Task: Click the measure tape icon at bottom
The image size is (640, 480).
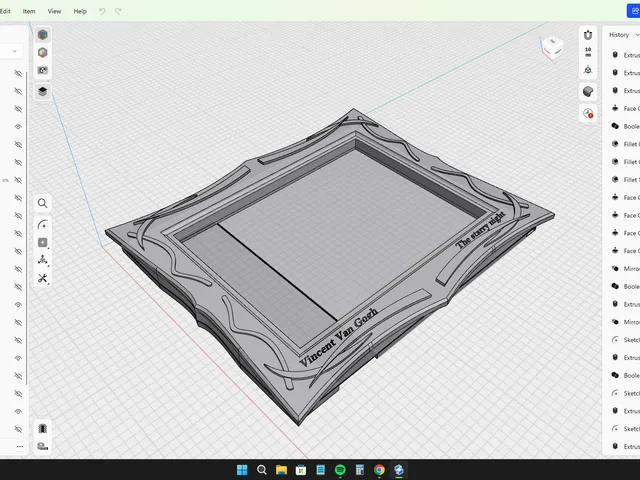Action: (42, 446)
